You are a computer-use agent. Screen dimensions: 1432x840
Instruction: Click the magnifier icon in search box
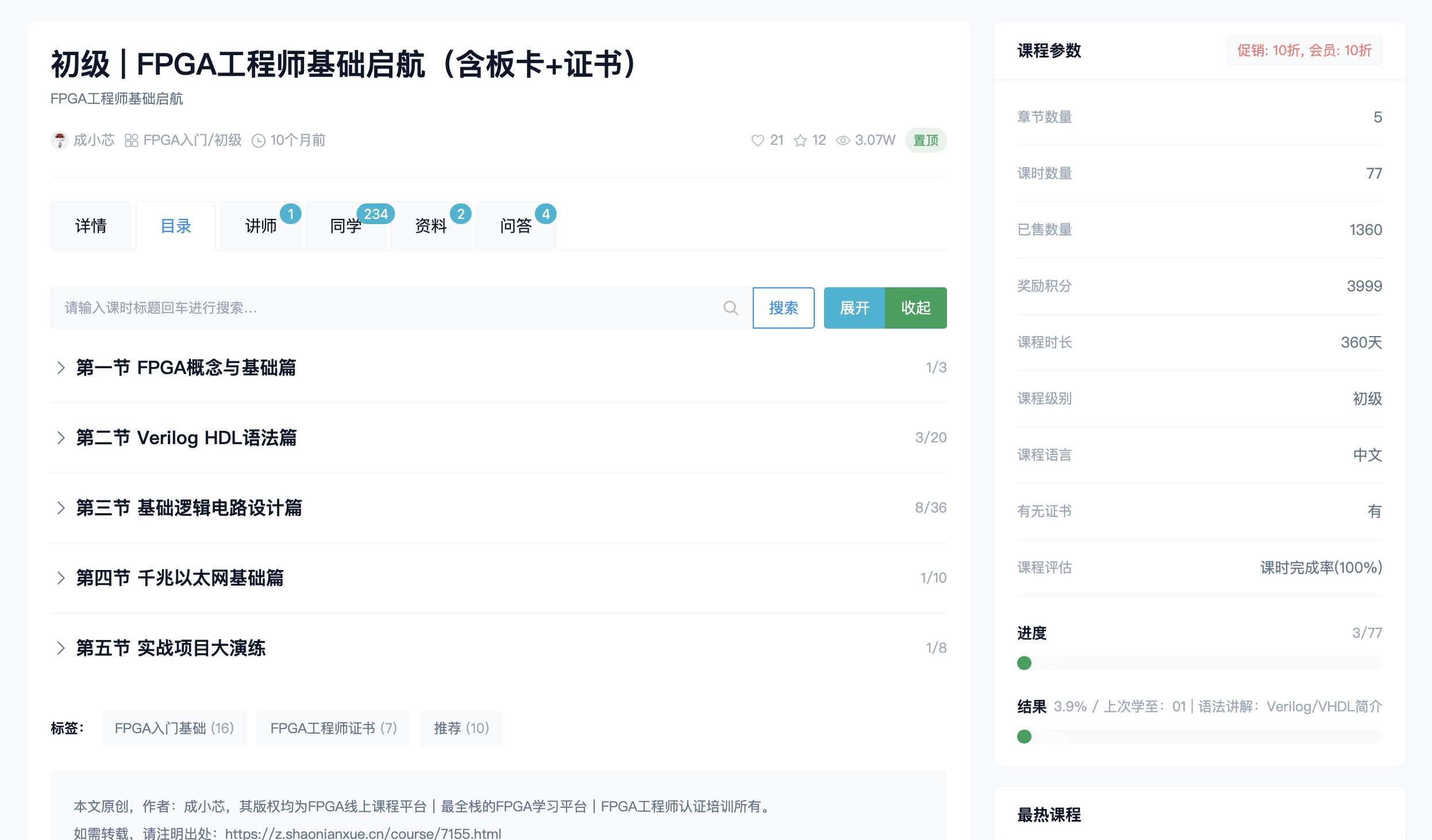coord(730,308)
